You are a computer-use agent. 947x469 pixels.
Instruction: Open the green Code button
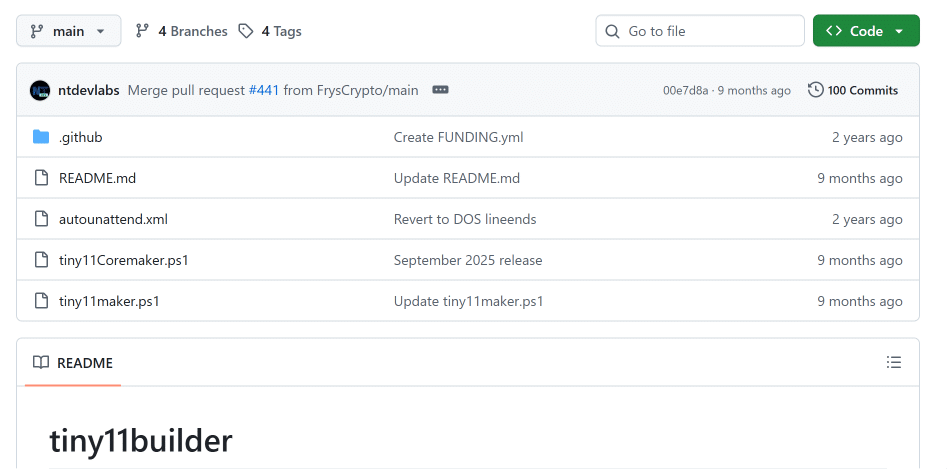[866, 31]
